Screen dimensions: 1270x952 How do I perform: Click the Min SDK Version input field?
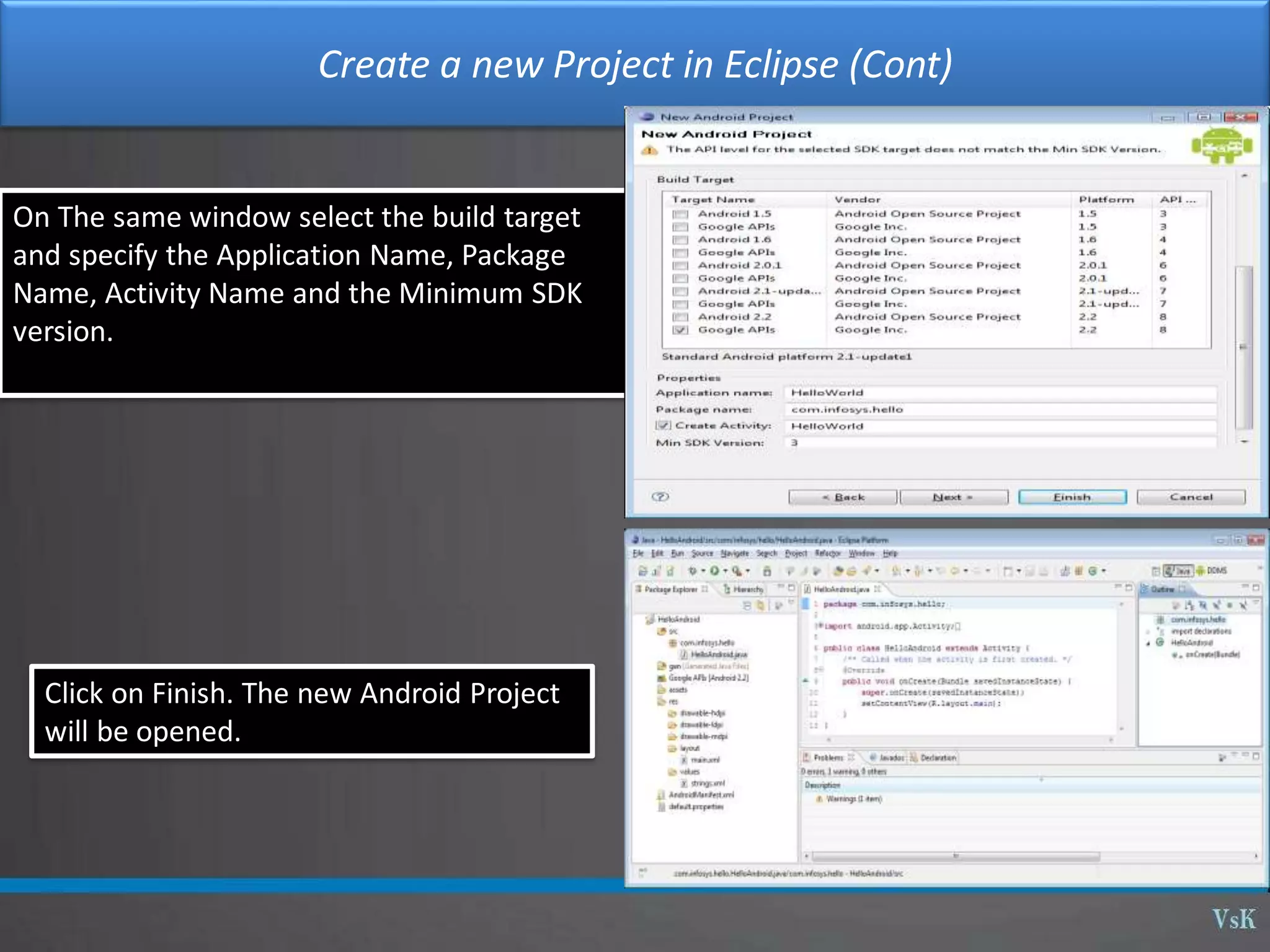point(1000,443)
